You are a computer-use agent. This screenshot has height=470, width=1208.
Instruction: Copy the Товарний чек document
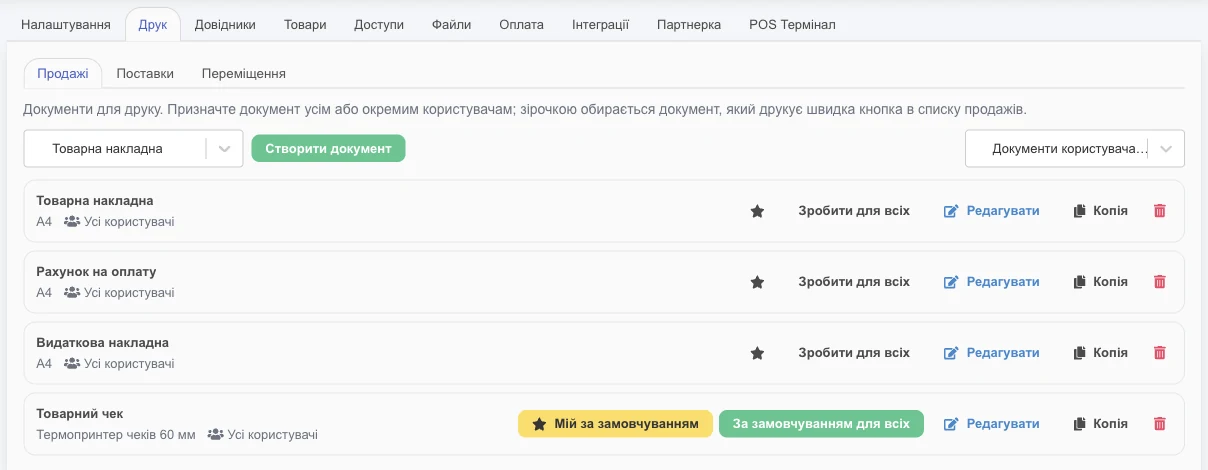pos(1100,424)
